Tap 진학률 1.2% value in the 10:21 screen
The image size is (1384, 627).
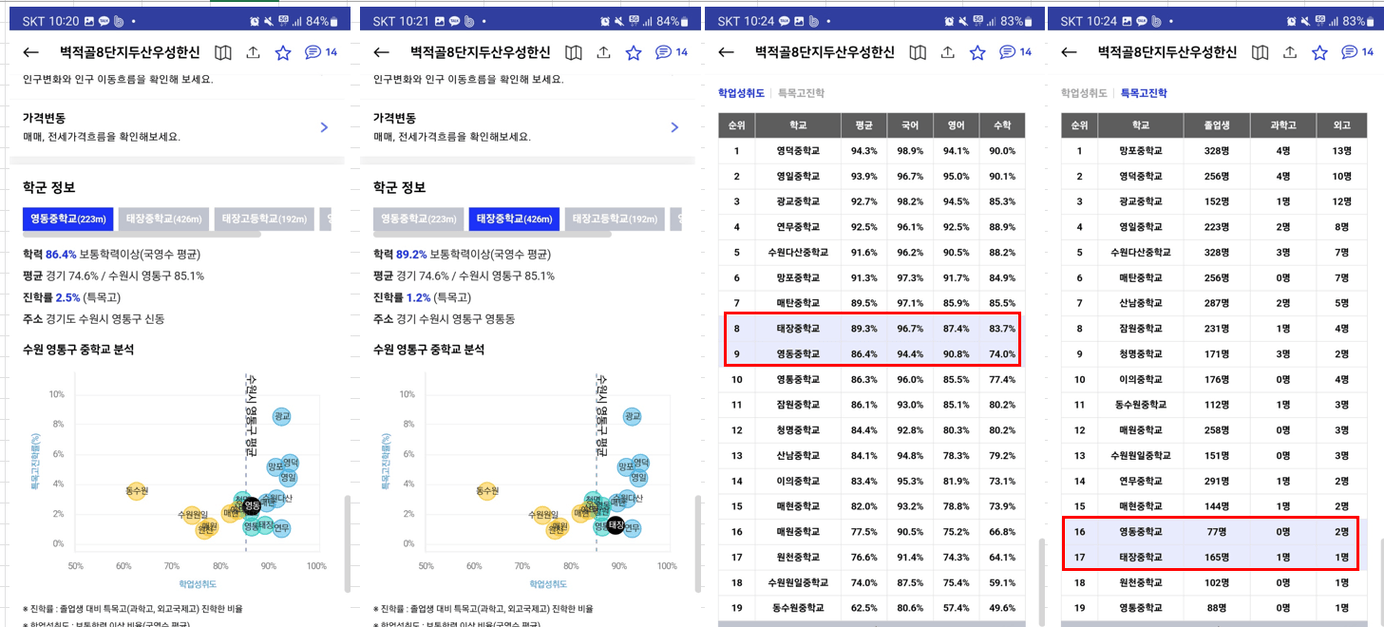[x=418, y=297]
